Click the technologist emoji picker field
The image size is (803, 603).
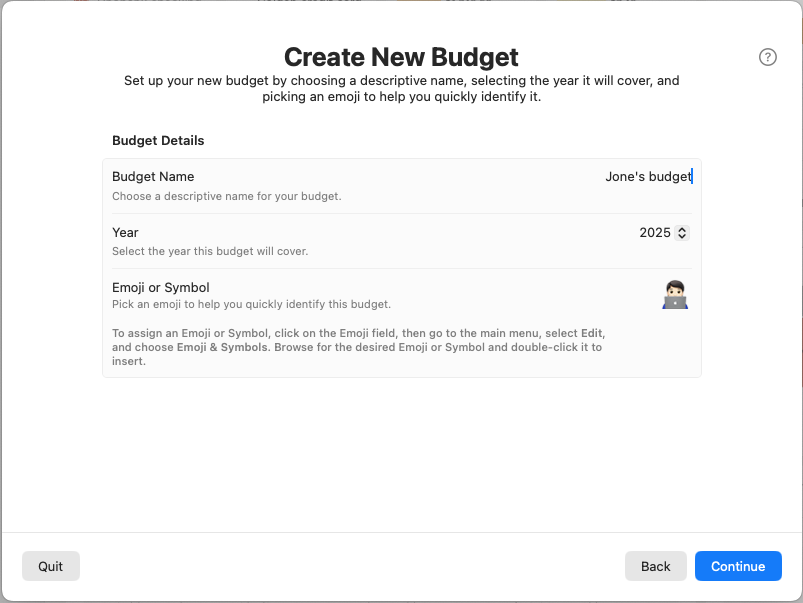pyautogui.click(x=675, y=295)
